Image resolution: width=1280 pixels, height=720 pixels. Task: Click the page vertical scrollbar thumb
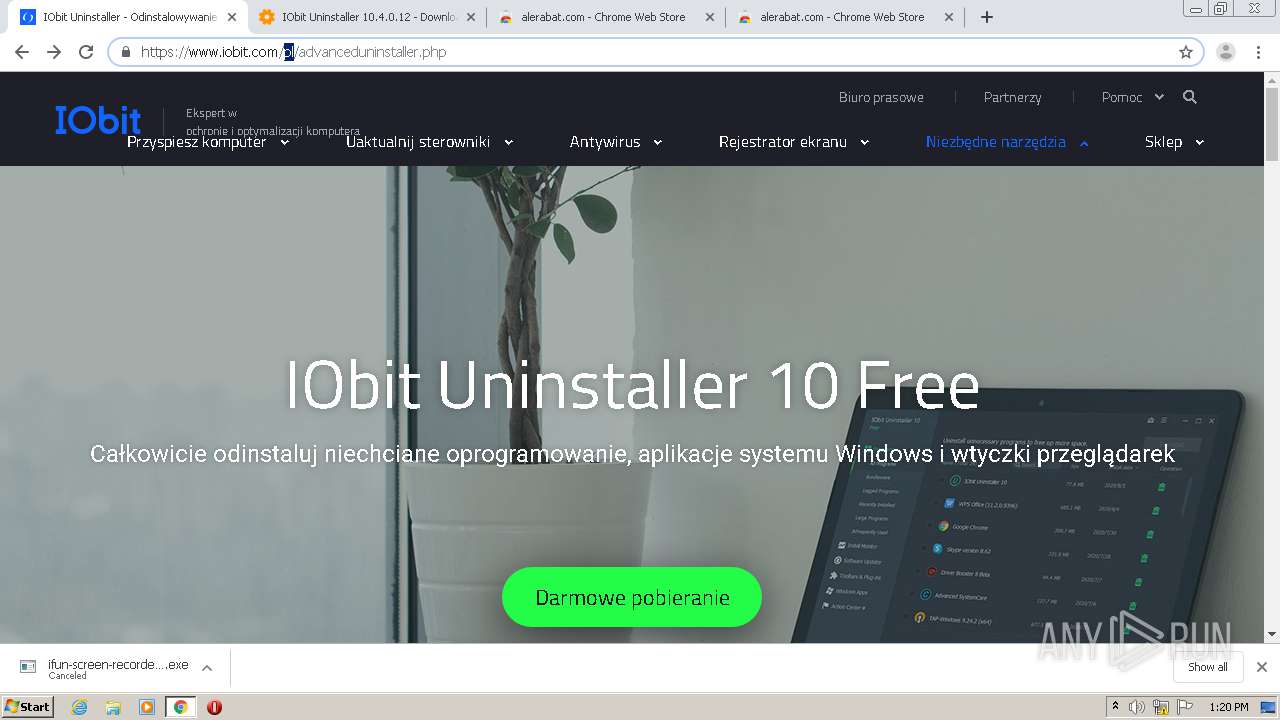(x=1272, y=124)
